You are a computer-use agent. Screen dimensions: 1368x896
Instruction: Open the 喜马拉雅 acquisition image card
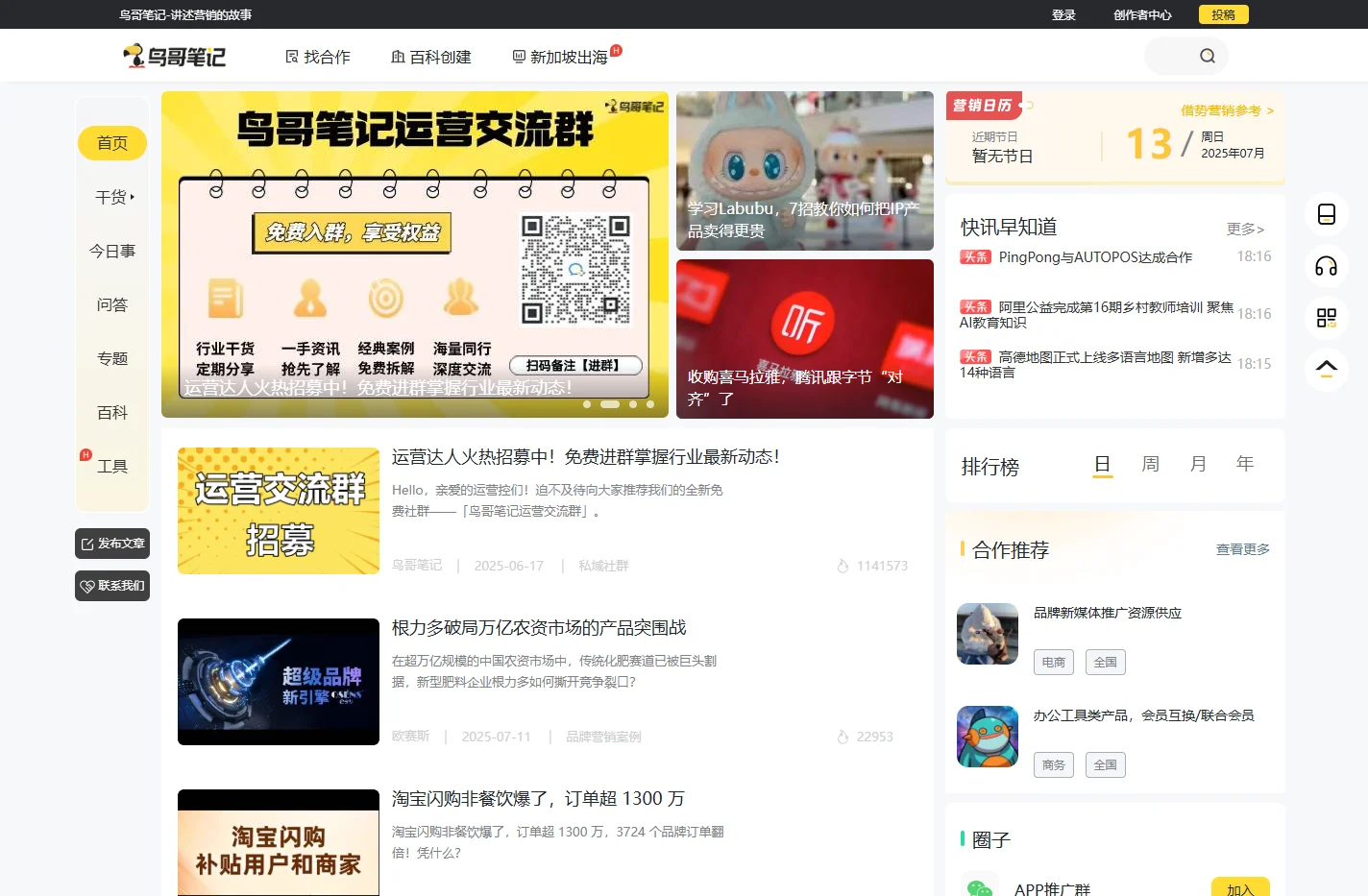pos(805,339)
